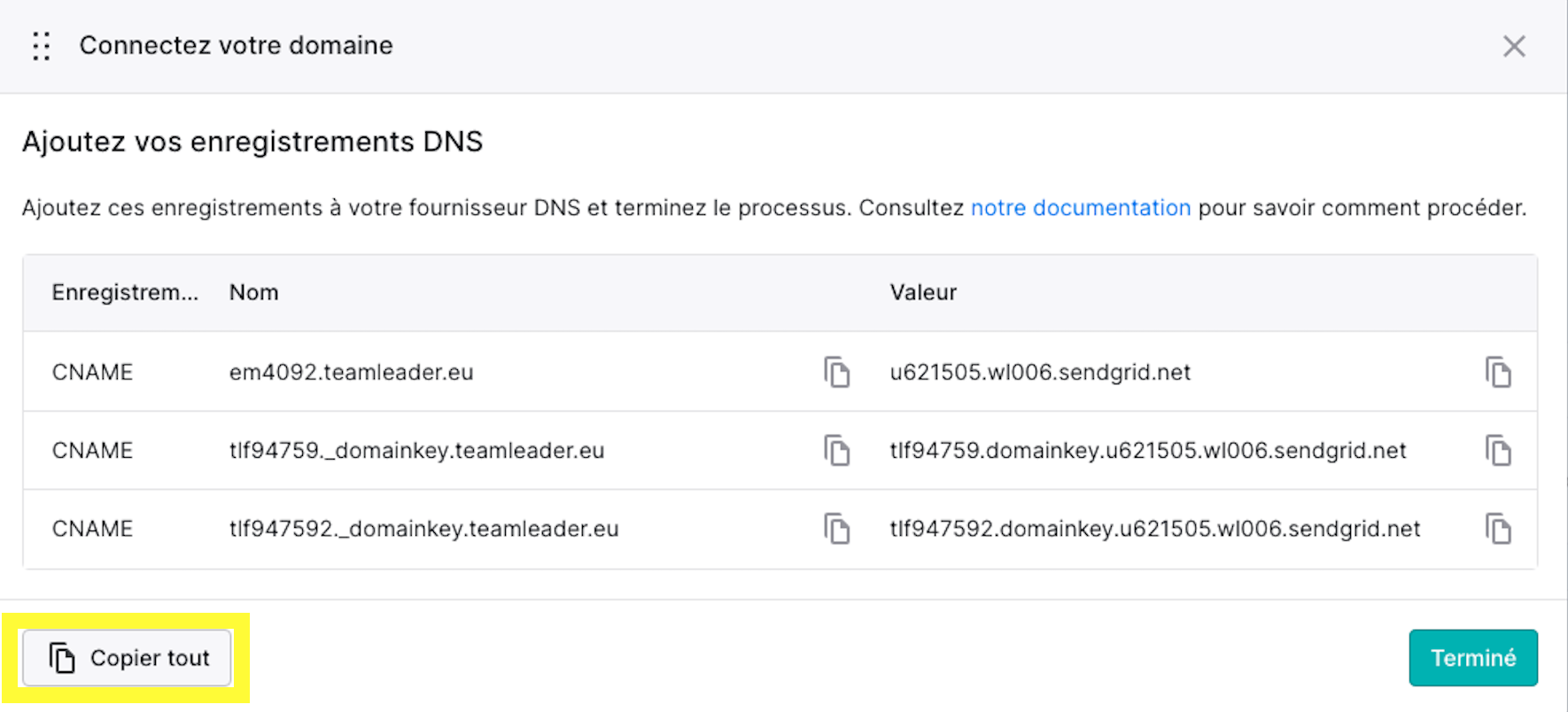Copy the name em4092.teamleader.eu
The height and width of the screenshot is (712, 1568).
(x=837, y=372)
